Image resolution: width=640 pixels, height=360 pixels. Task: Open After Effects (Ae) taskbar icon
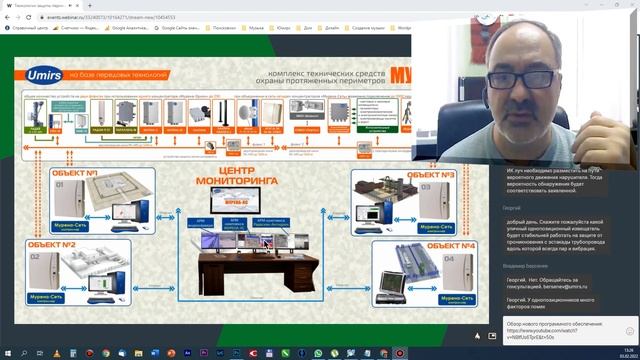pos(187,353)
